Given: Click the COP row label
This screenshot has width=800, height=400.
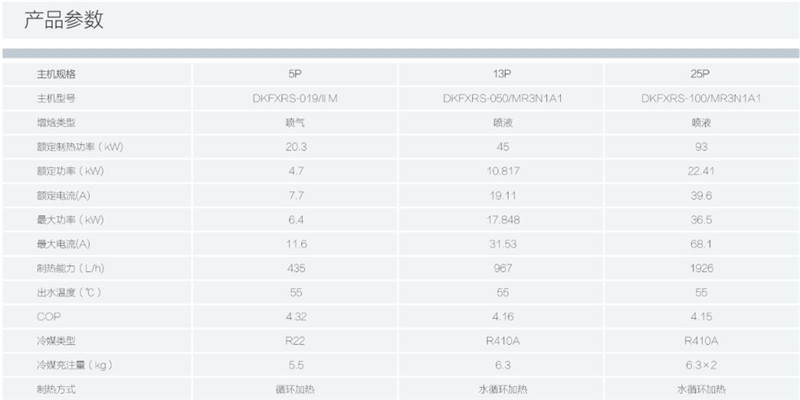Looking at the screenshot, I should pos(47,316).
